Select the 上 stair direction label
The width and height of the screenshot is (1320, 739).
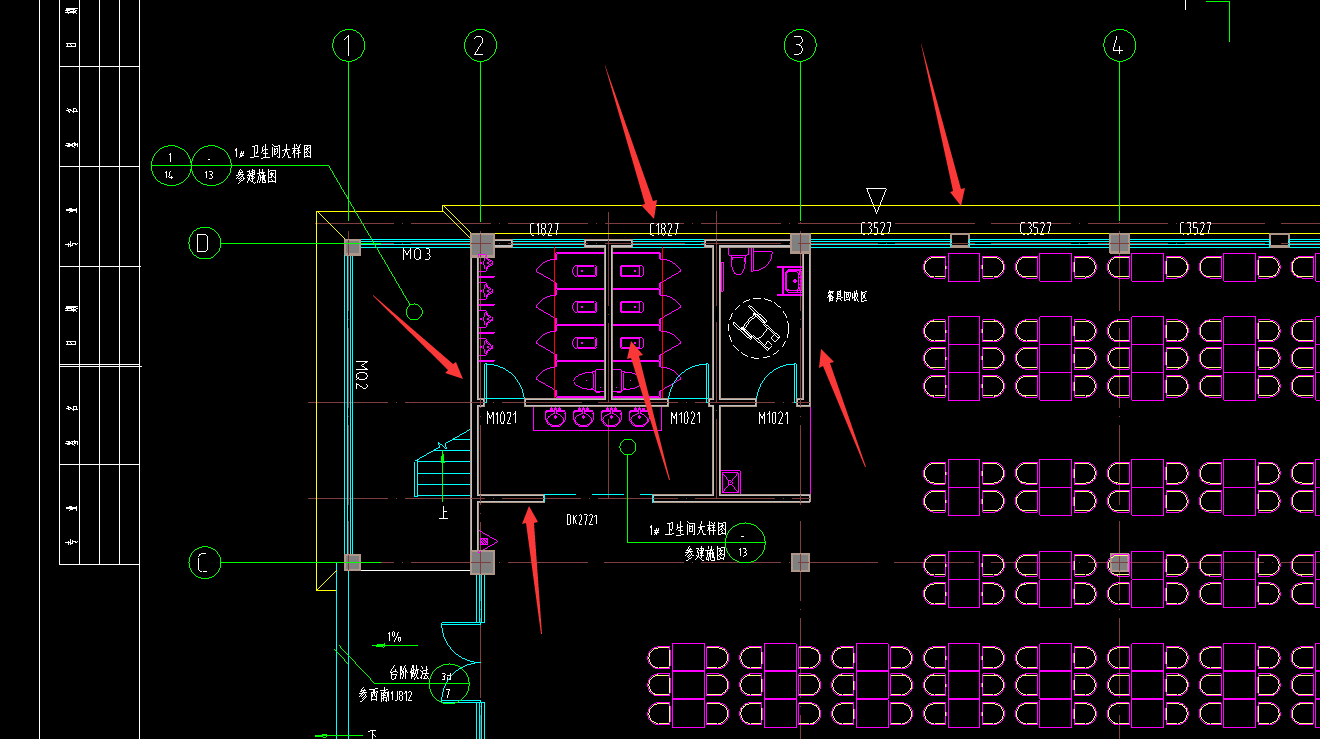point(443,514)
